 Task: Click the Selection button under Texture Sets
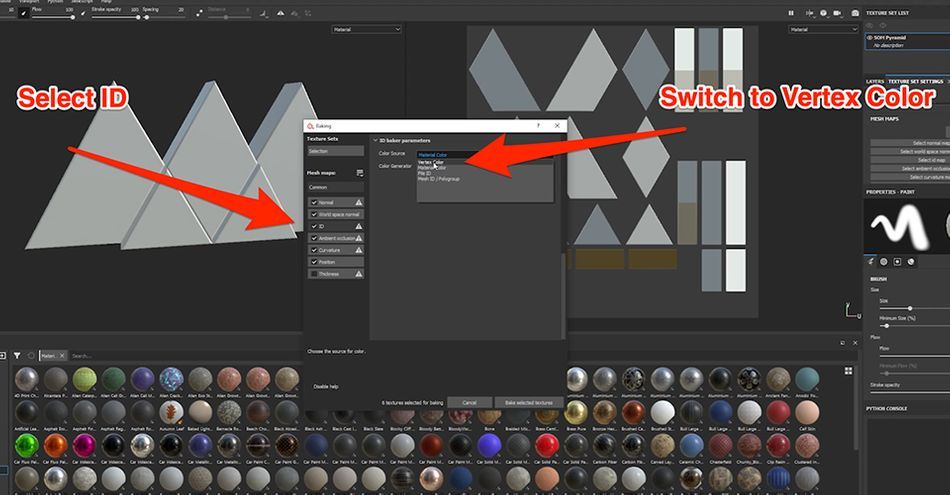click(336, 151)
